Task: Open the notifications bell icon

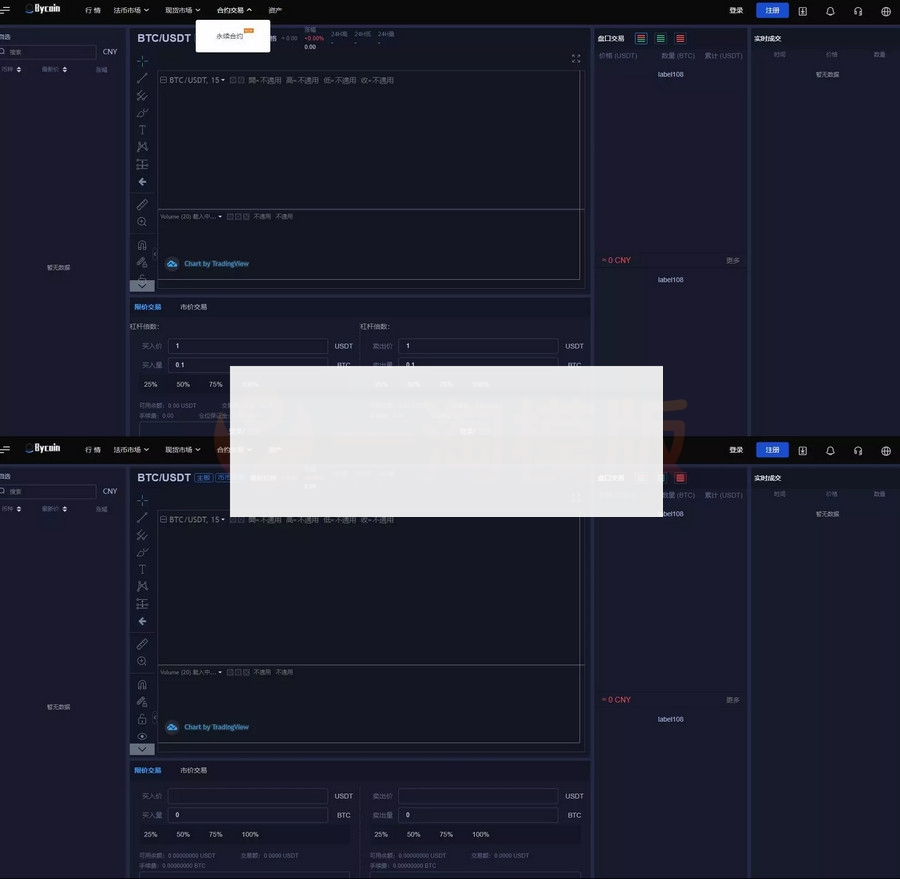Action: click(828, 9)
